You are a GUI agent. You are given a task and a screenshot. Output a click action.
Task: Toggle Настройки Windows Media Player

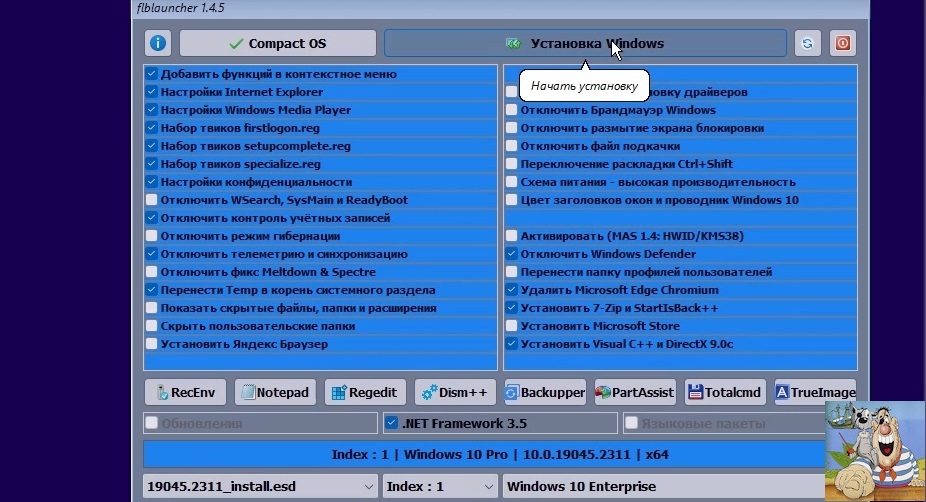[x=152, y=110]
